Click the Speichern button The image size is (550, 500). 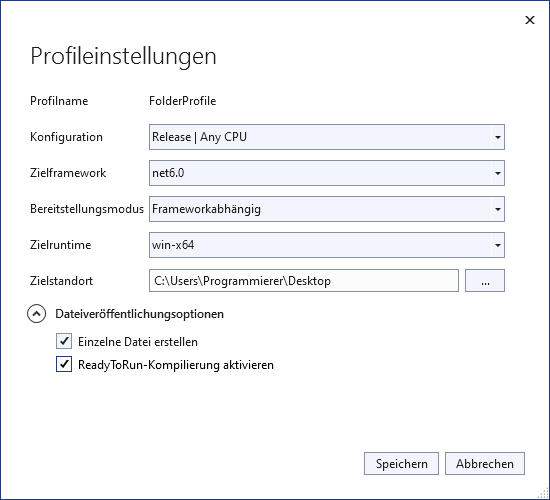[x=401, y=464]
